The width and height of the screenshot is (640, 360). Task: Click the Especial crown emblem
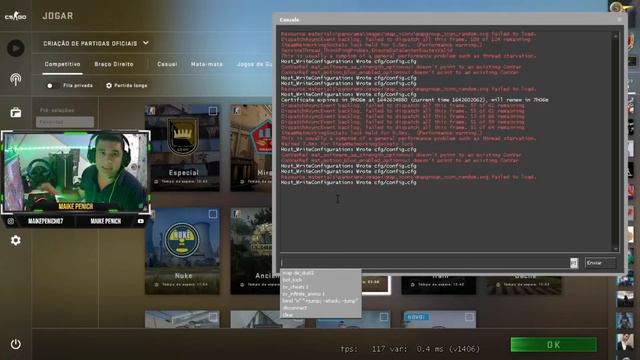182,137
